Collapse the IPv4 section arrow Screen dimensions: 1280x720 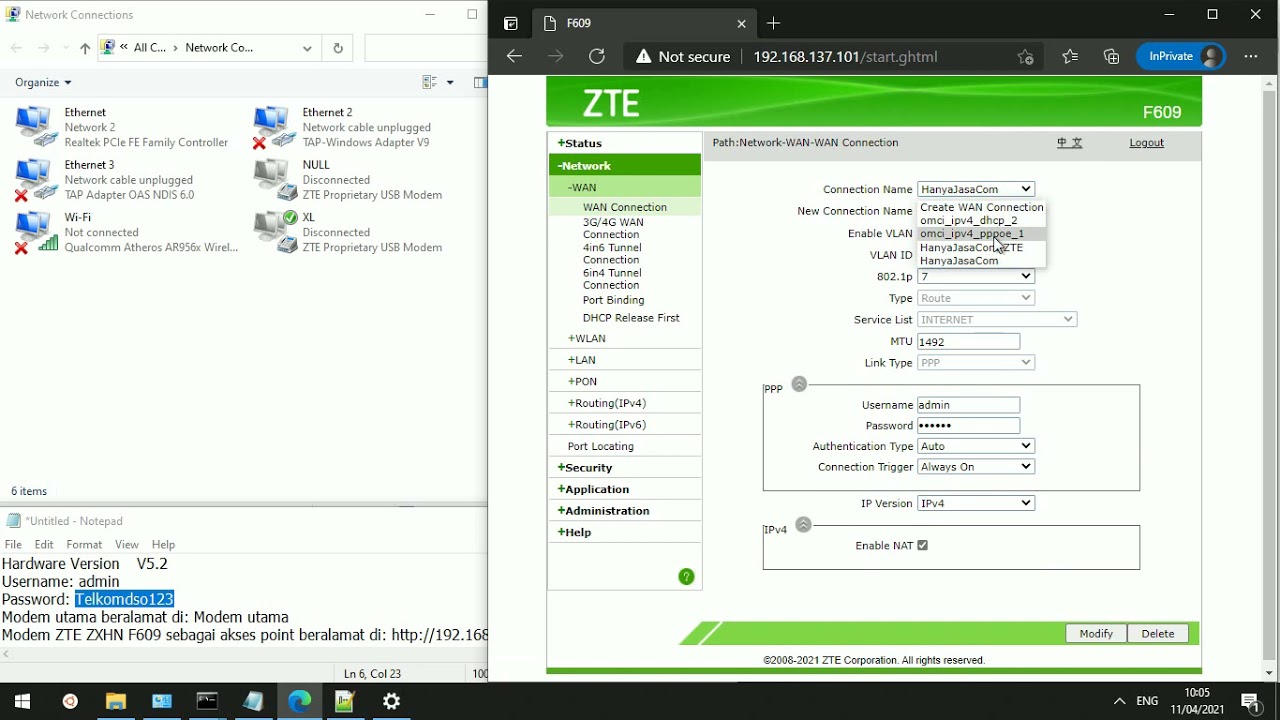click(x=803, y=525)
